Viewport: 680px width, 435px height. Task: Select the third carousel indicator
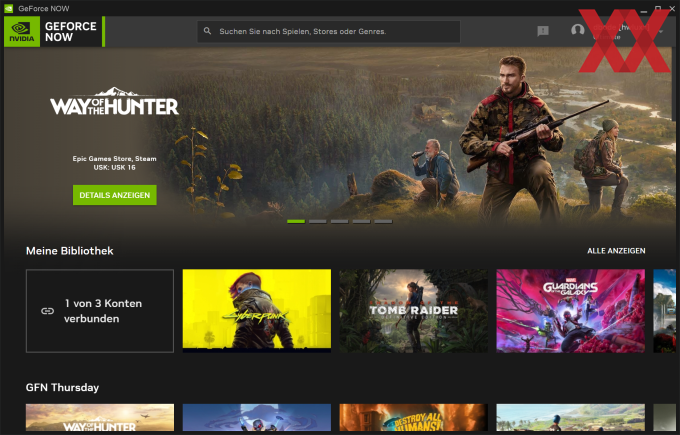pos(340,222)
